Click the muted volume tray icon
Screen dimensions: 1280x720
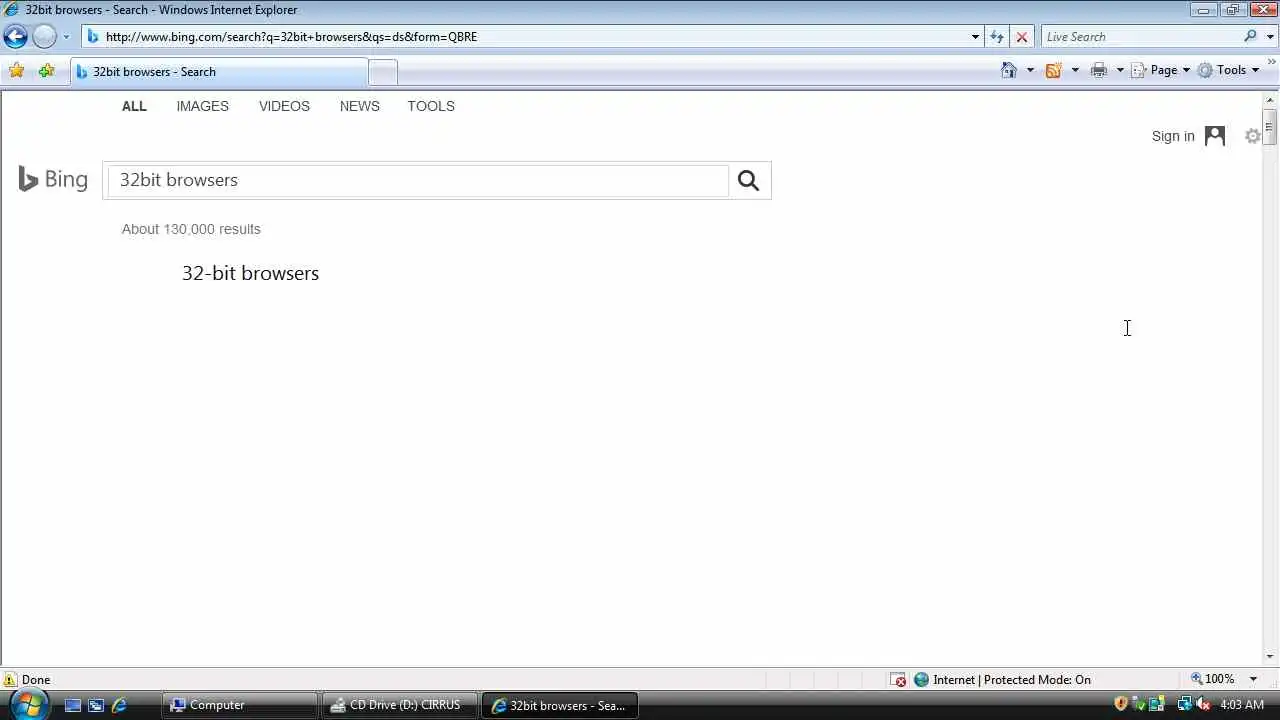click(1203, 704)
